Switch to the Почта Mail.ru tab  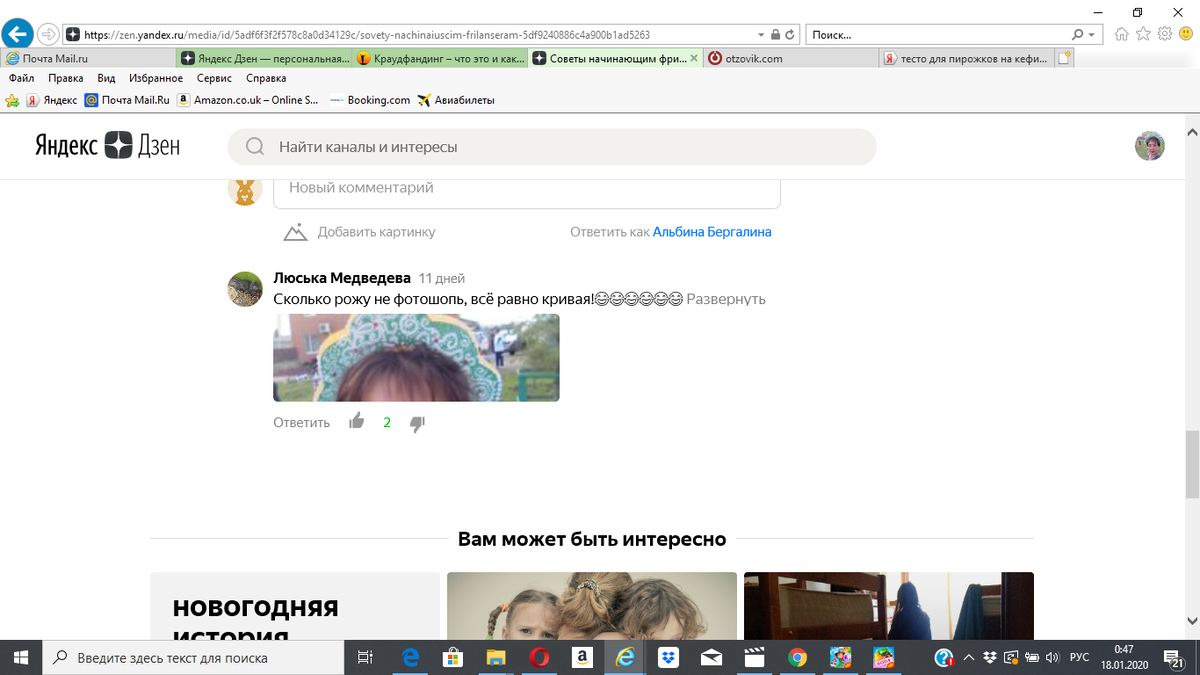click(89, 58)
